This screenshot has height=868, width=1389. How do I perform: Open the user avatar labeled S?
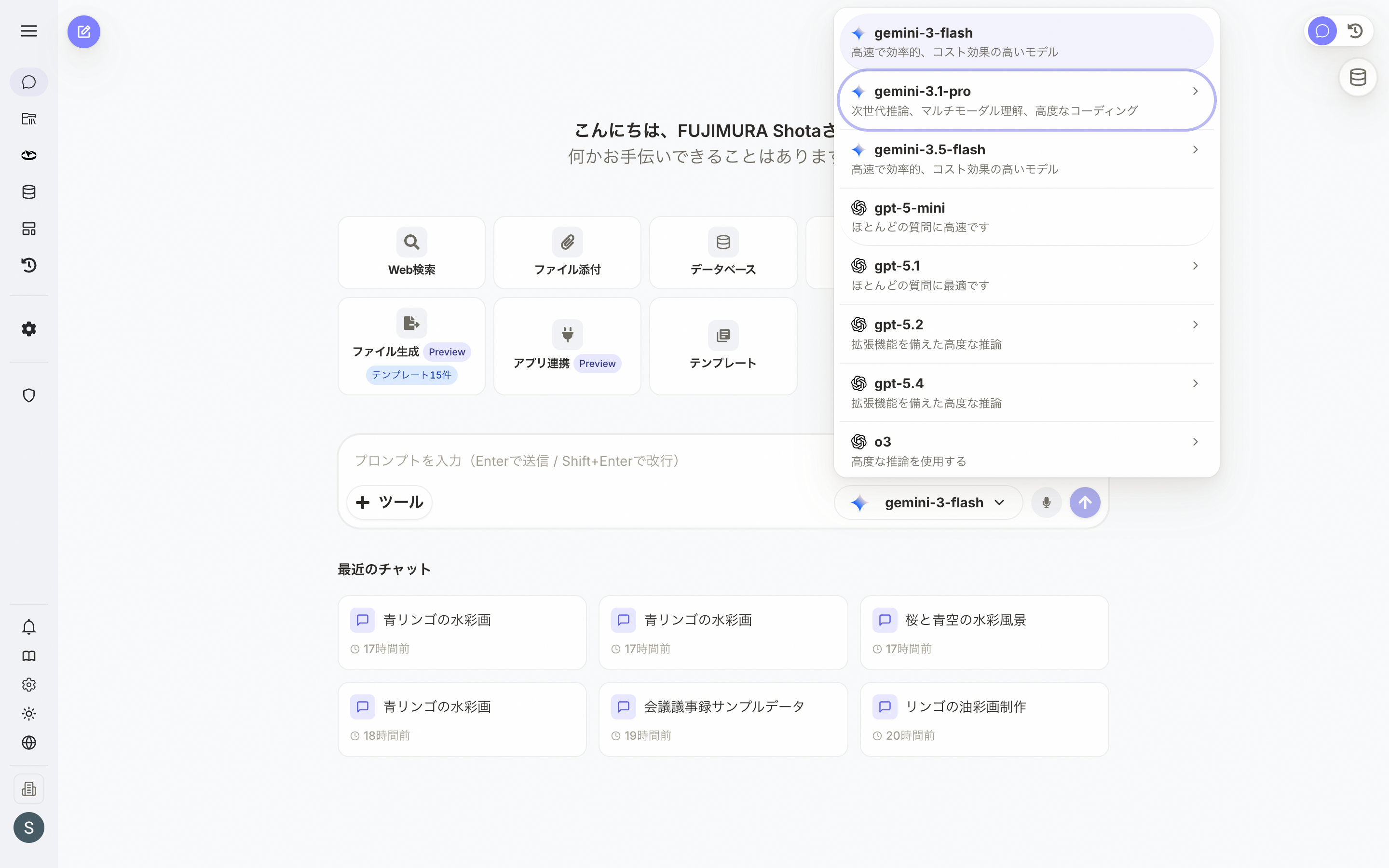(x=29, y=827)
